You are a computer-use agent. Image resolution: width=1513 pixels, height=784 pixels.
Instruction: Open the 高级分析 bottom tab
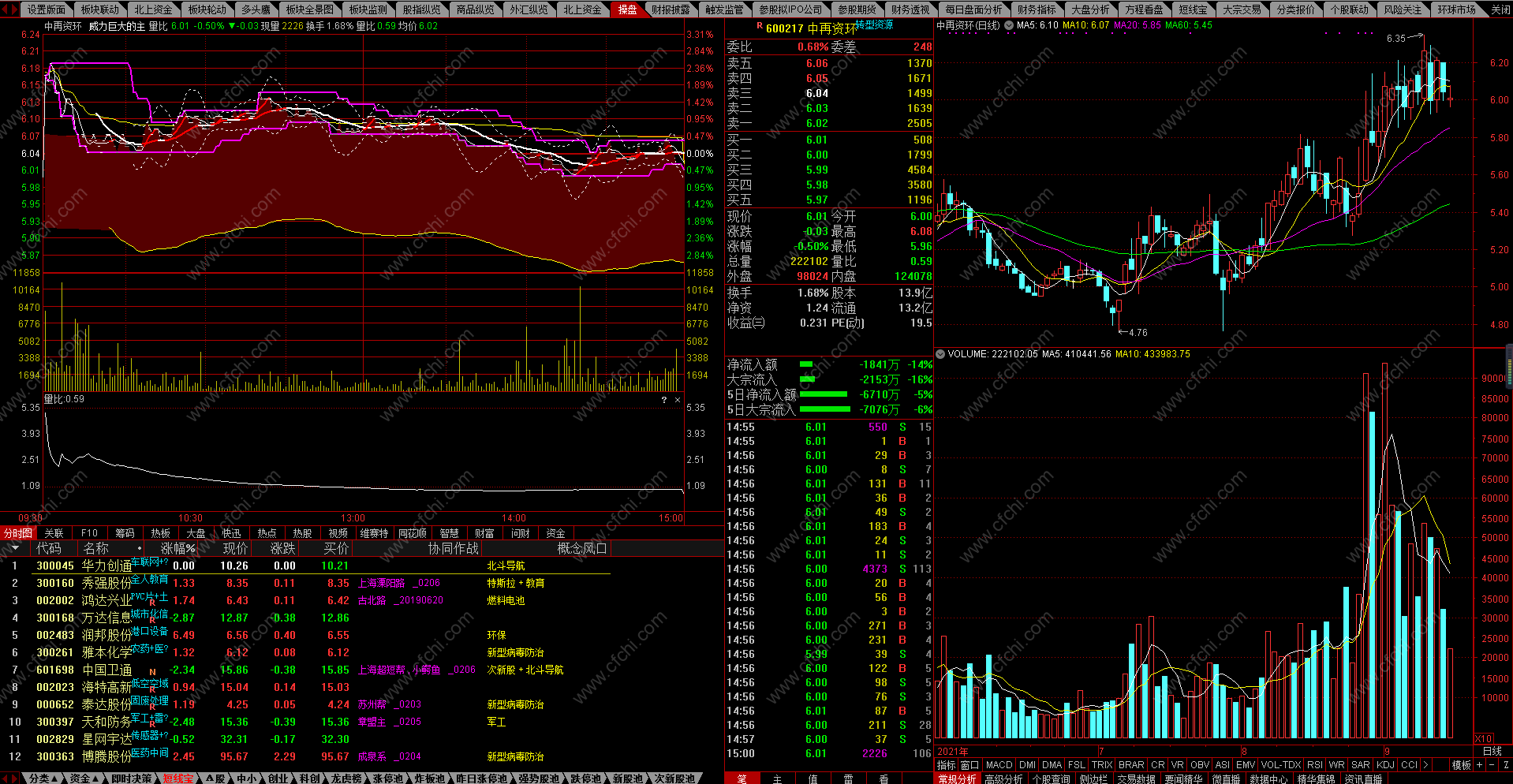[x=1003, y=778]
